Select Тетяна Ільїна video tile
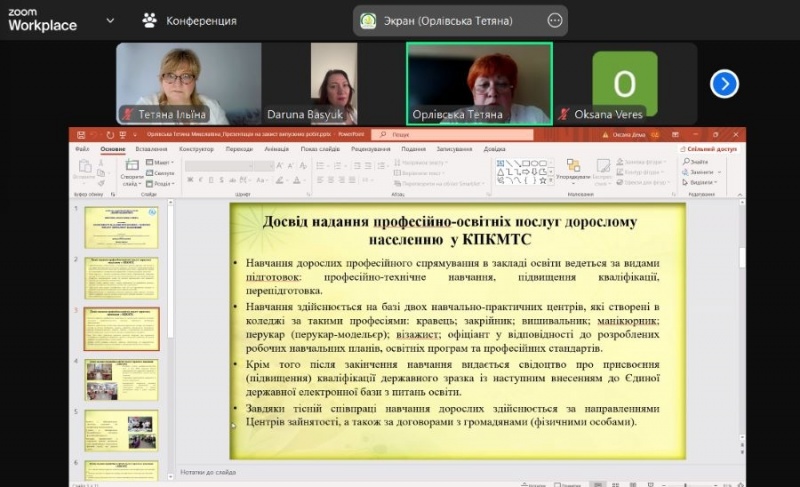800x487 pixels. pos(188,78)
